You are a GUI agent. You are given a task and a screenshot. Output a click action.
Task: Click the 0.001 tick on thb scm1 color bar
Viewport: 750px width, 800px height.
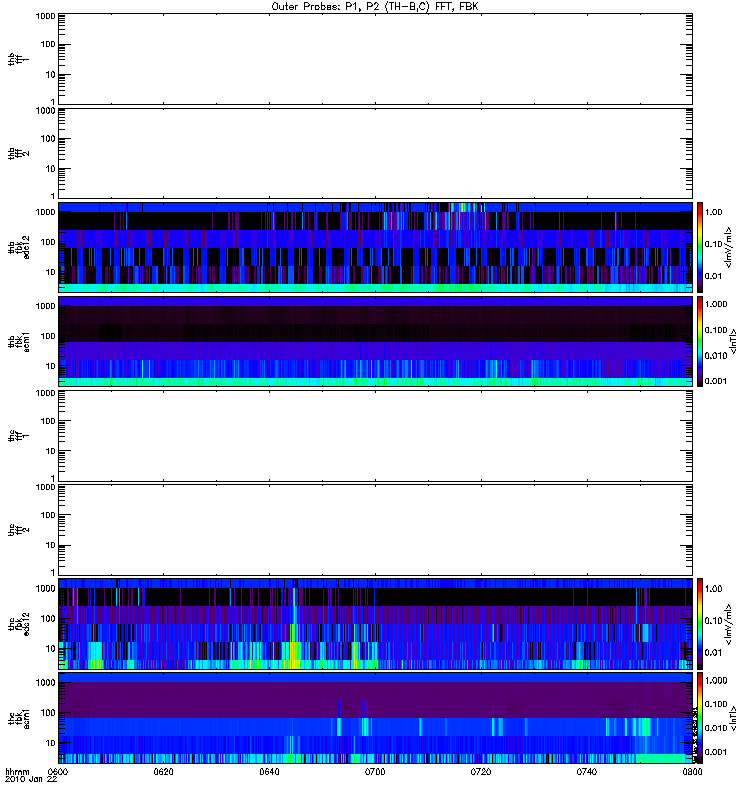coord(716,381)
